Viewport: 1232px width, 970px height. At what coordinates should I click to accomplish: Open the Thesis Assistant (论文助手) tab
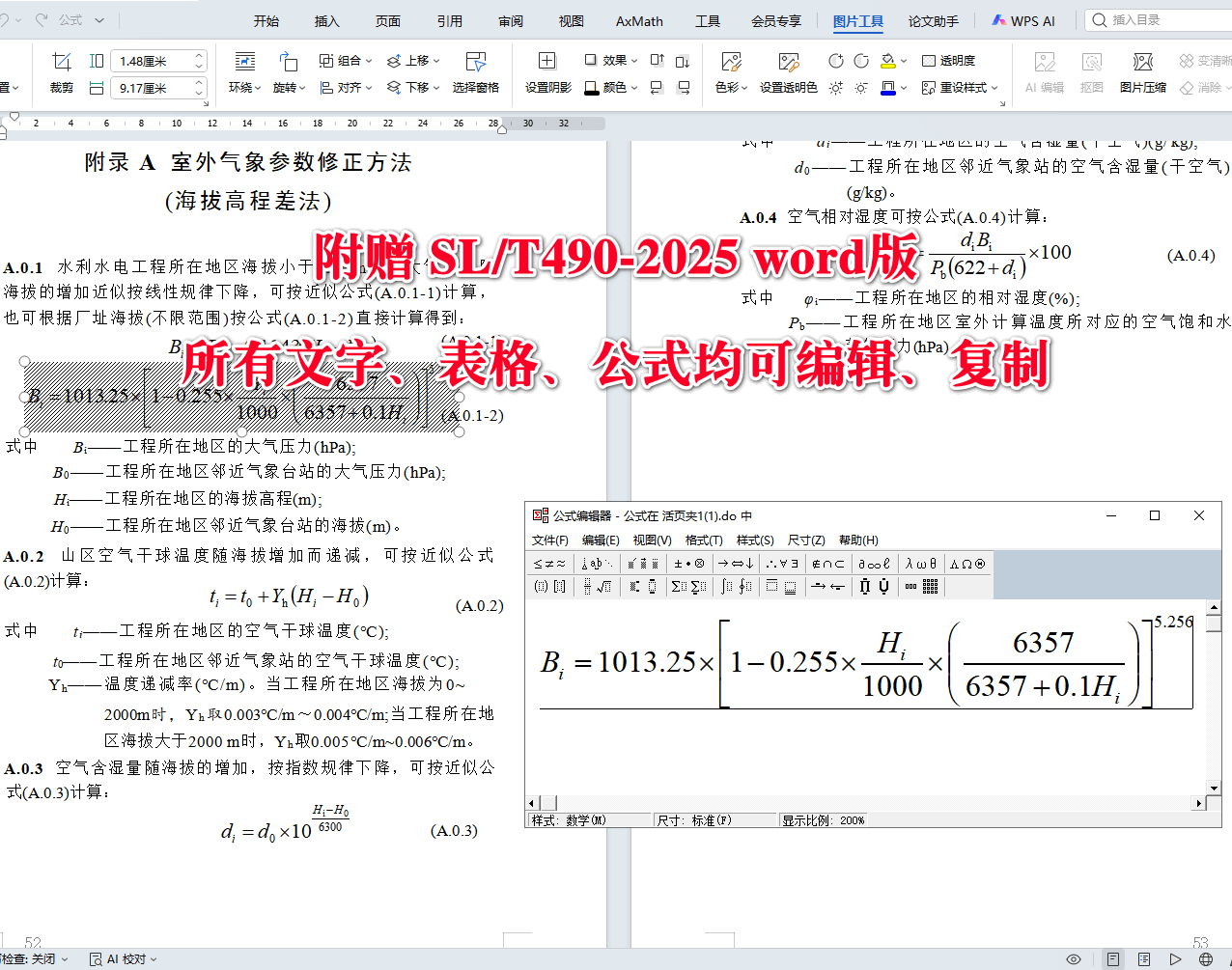(934, 20)
